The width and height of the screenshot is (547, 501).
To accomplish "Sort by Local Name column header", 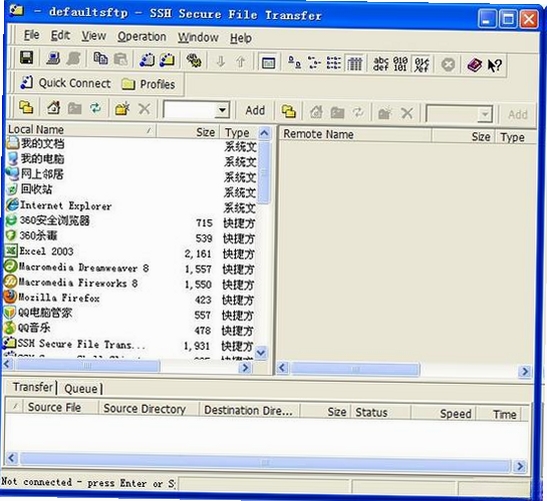I will (x=81, y=130).
